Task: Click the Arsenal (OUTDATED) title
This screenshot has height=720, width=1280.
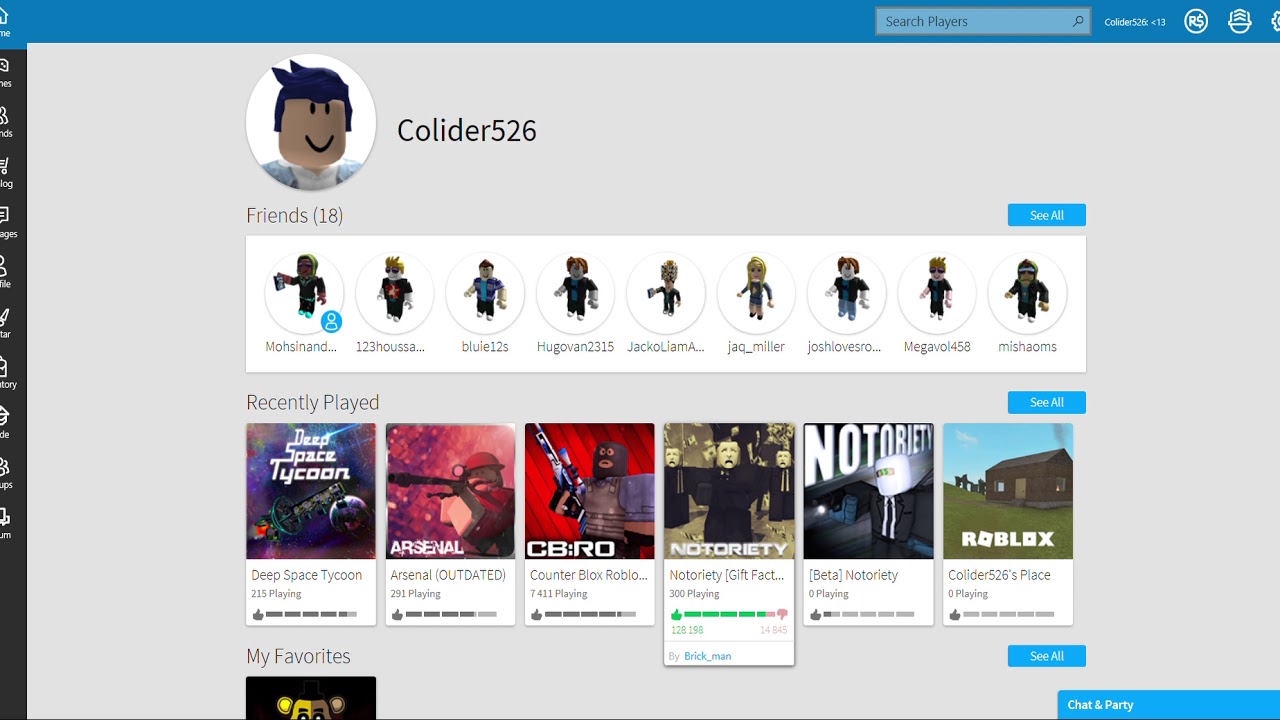Action: coord(448,575)
